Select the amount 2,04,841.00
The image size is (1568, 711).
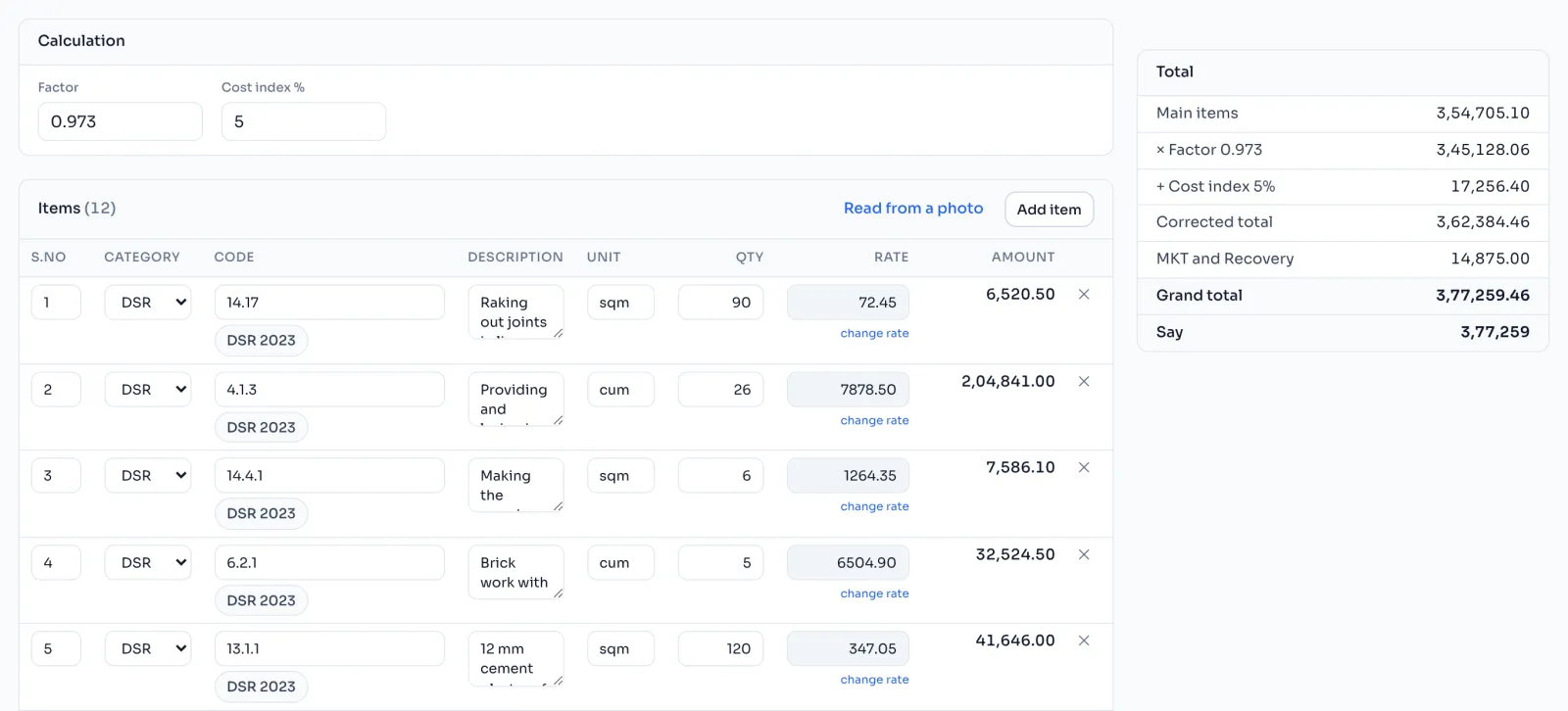(1008, 381)
